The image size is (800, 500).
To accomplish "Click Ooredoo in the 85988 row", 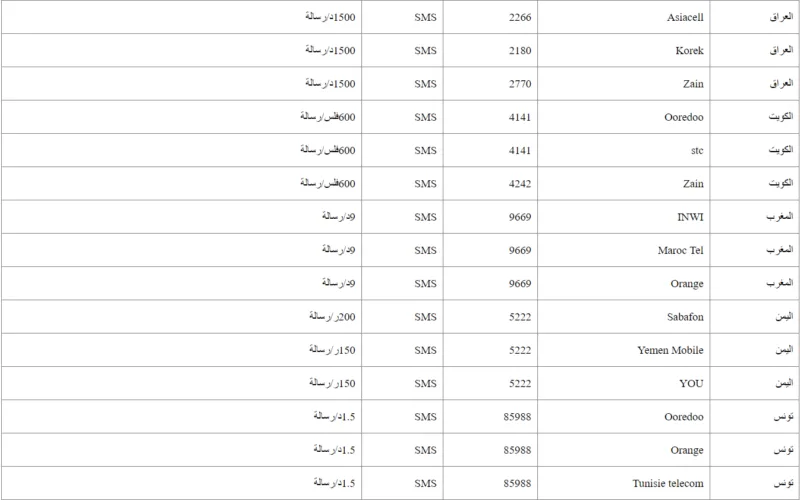I will click(684, 417).
